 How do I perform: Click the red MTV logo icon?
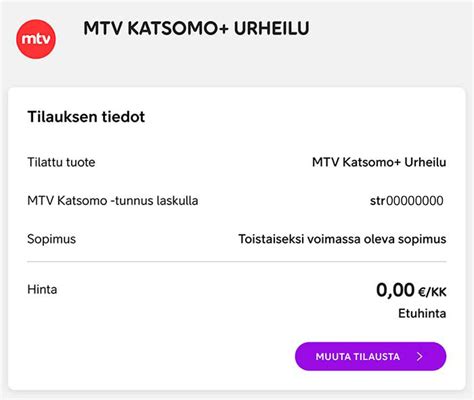36,39
